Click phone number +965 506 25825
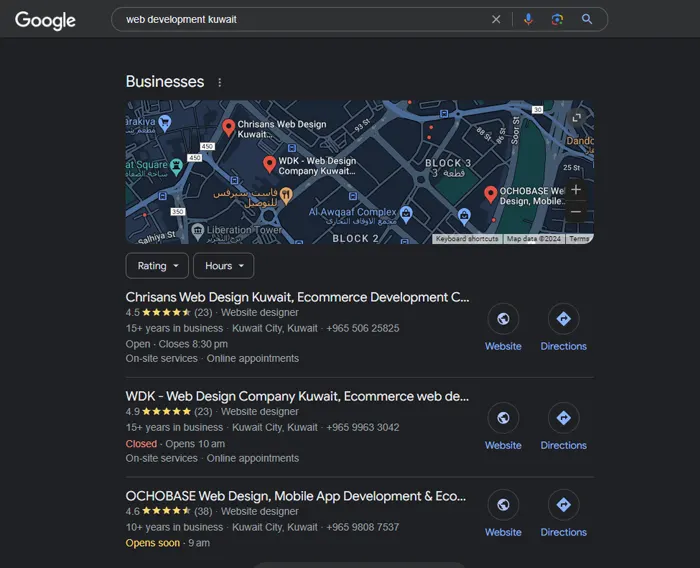Viewport: 700px width, 568px height. [362, 328]
